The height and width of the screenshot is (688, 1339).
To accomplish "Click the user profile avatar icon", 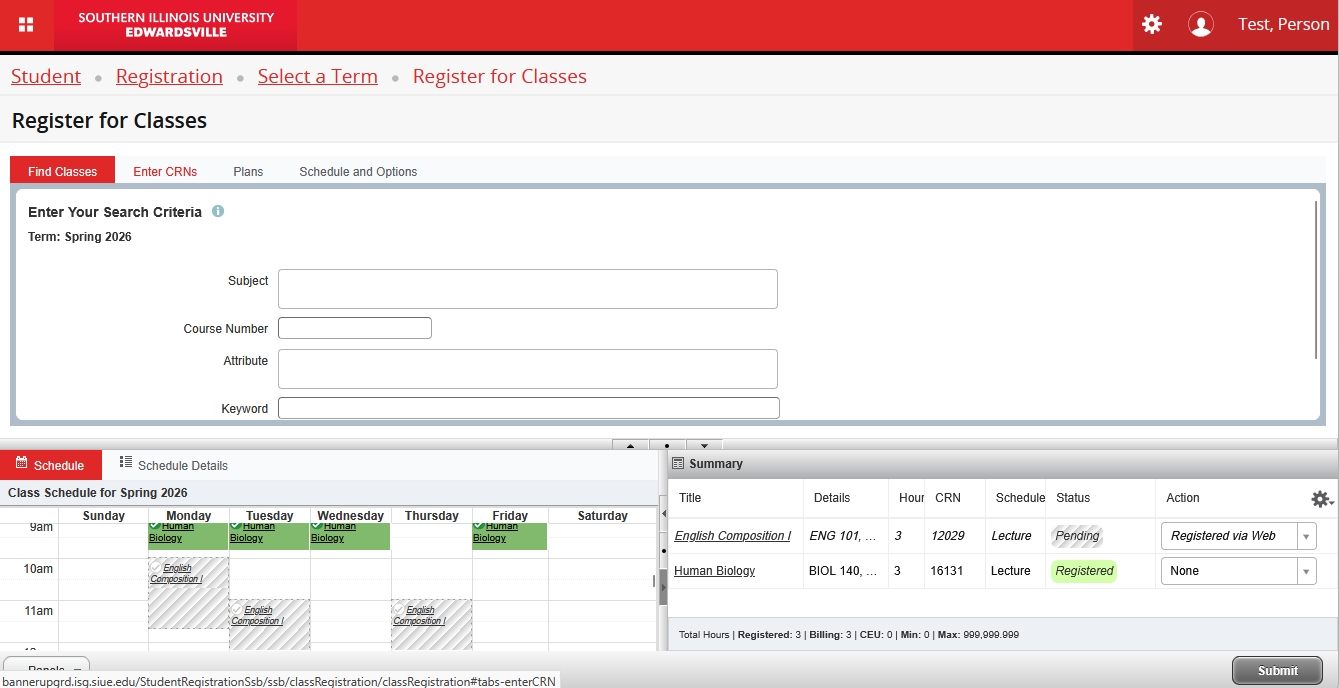I will coord(1200,25).
